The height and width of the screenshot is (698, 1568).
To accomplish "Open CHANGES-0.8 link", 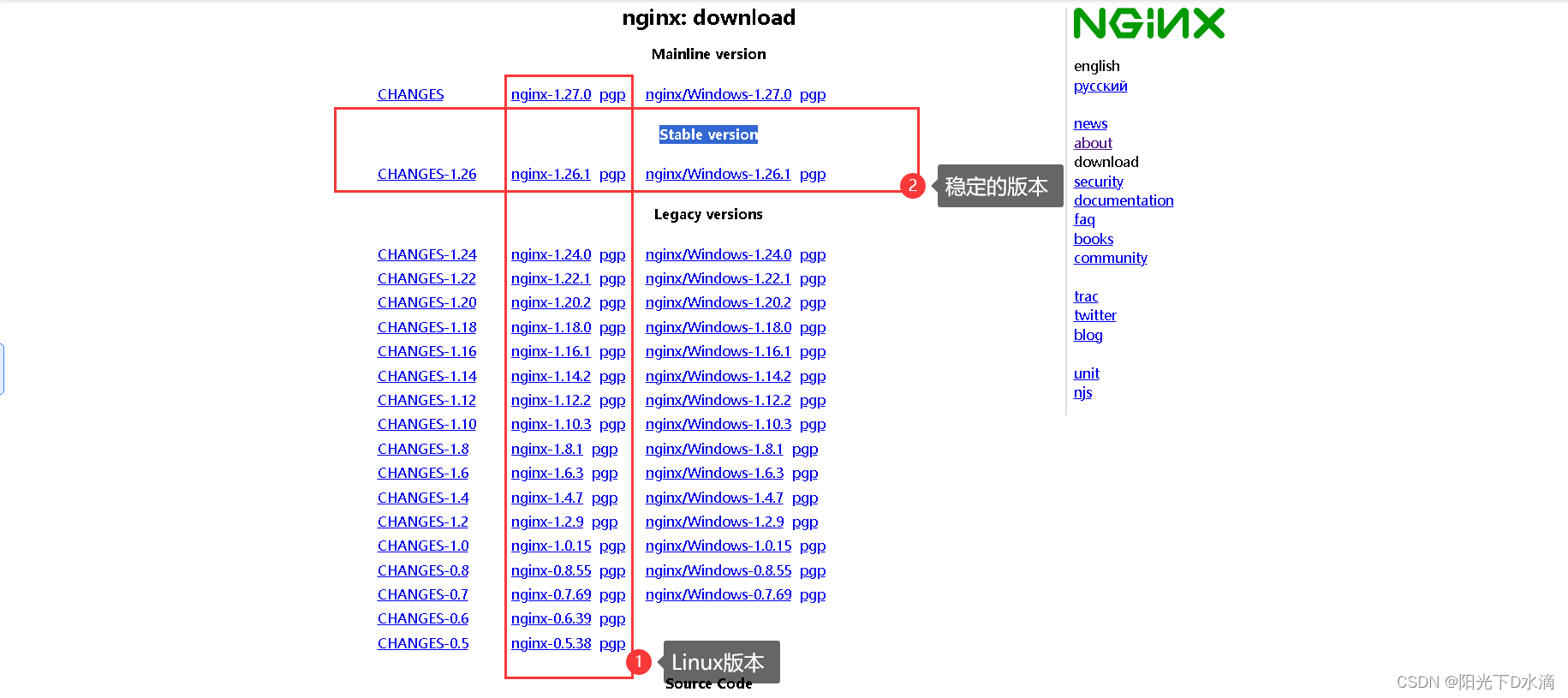I will 423,570.
